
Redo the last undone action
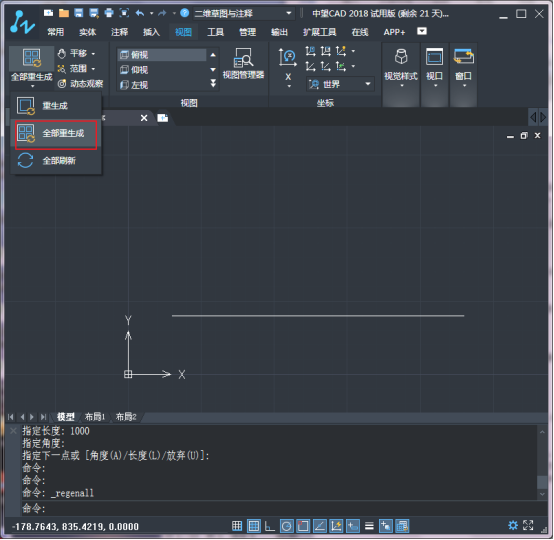(x=162, y=13)
